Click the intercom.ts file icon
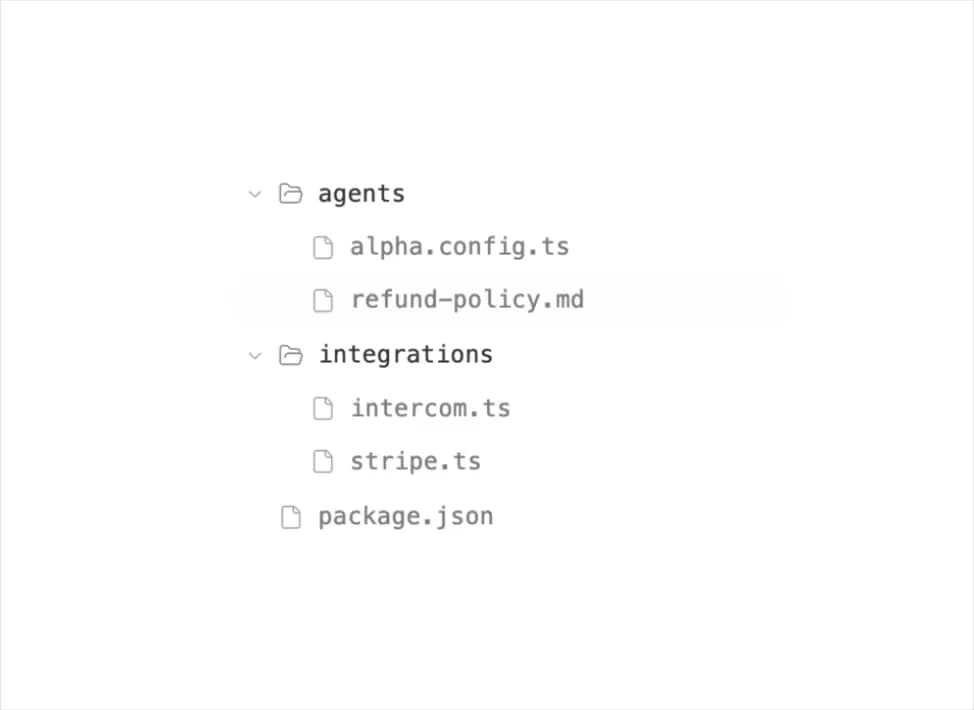 (x=323, y=409)
